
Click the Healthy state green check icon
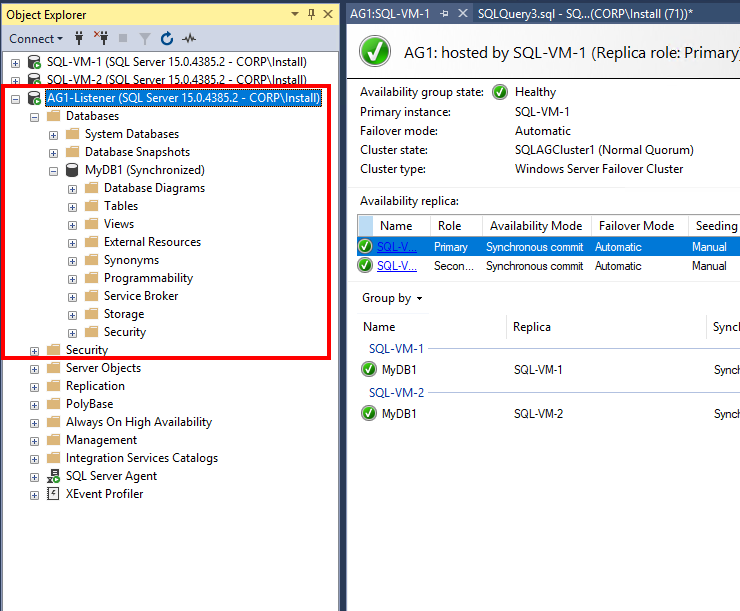tap(500, 92)
